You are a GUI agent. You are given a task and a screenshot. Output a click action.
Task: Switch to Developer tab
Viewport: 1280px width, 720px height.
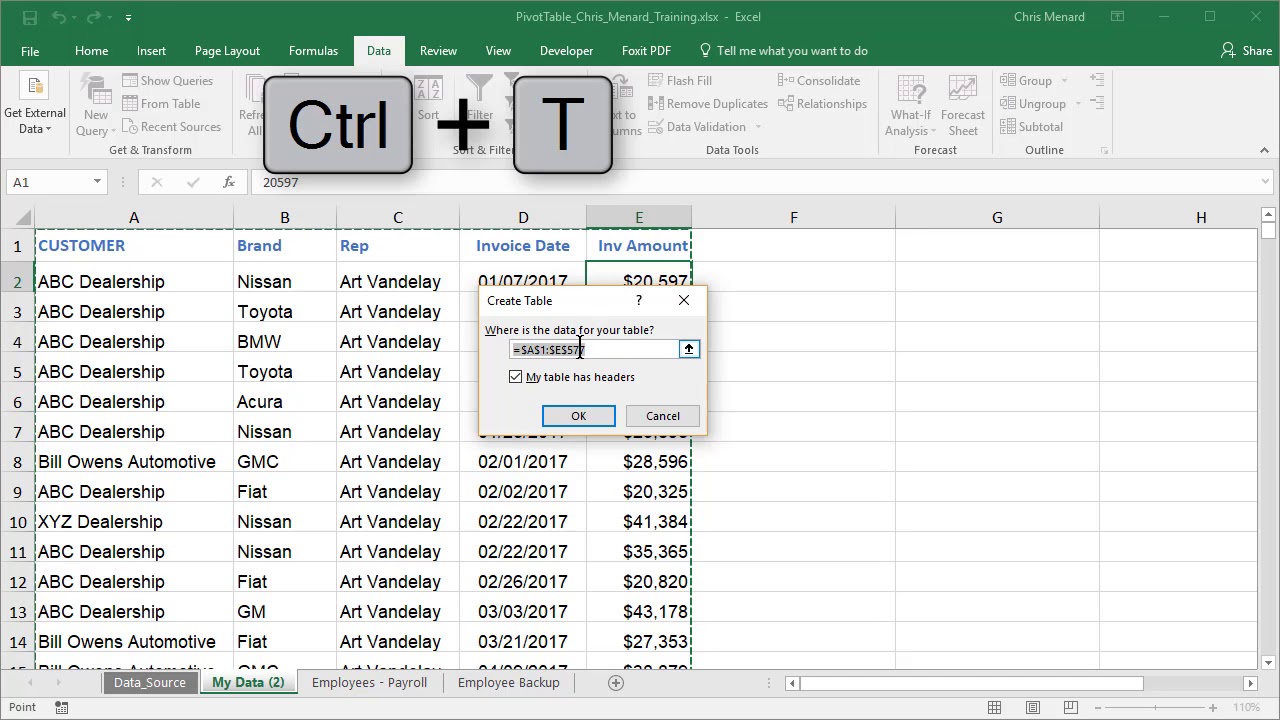click(567, 51)
